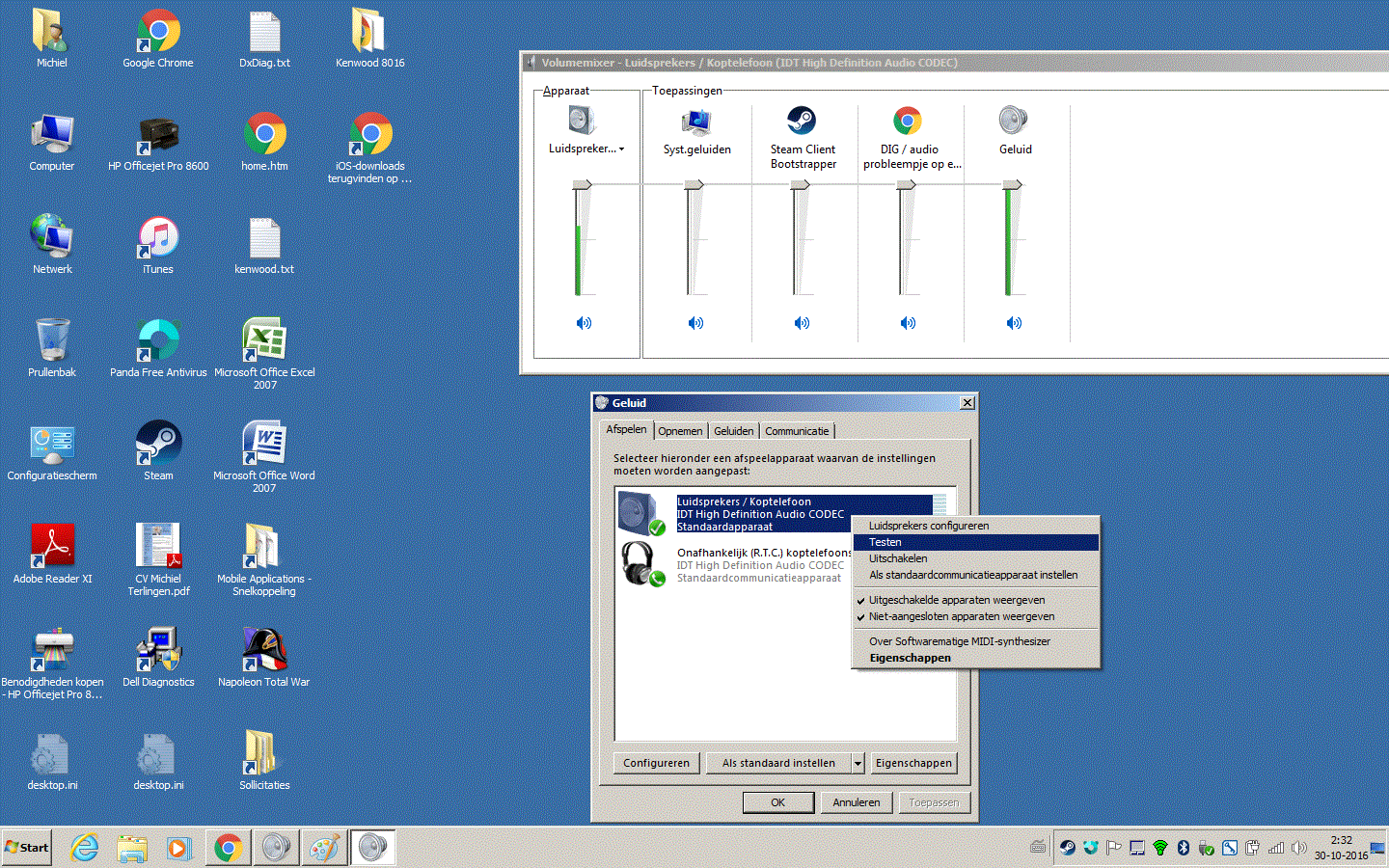Switch to the Opnemen tab
The width and height of the screenshot is (1389, 868).
coord(681,431)
